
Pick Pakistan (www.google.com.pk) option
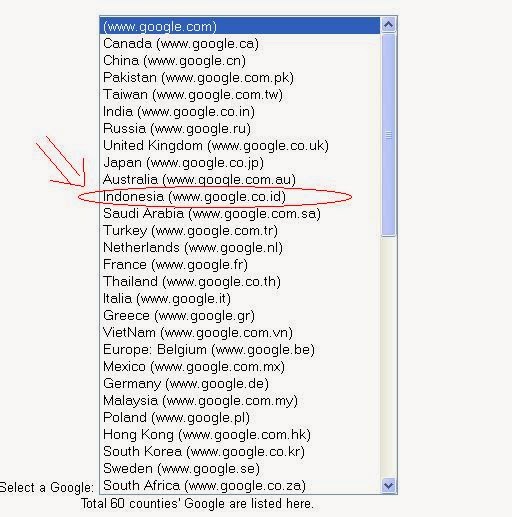pyautogui.click(x=240, y=77)
